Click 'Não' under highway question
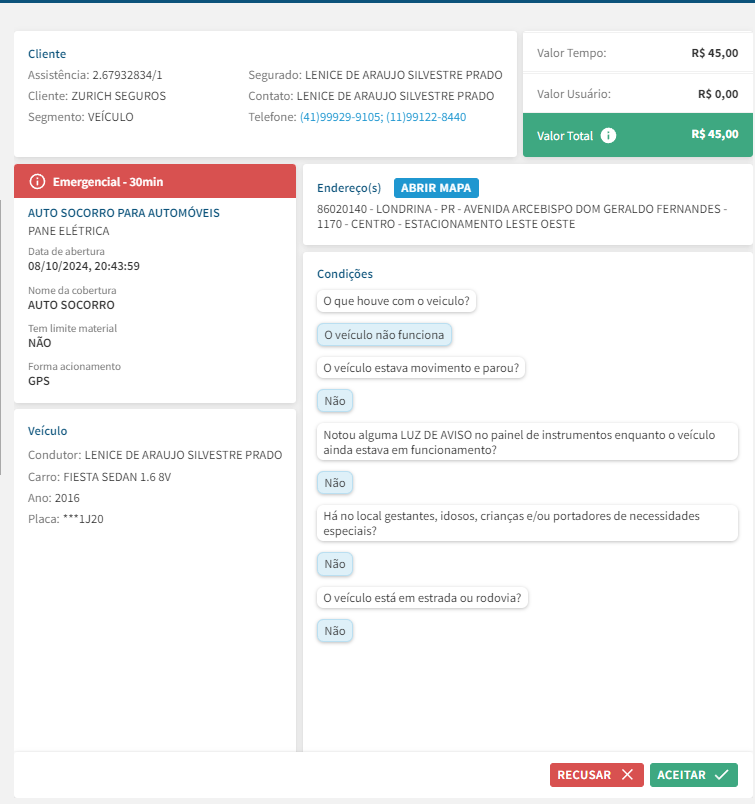 click(x=334, y=631)
